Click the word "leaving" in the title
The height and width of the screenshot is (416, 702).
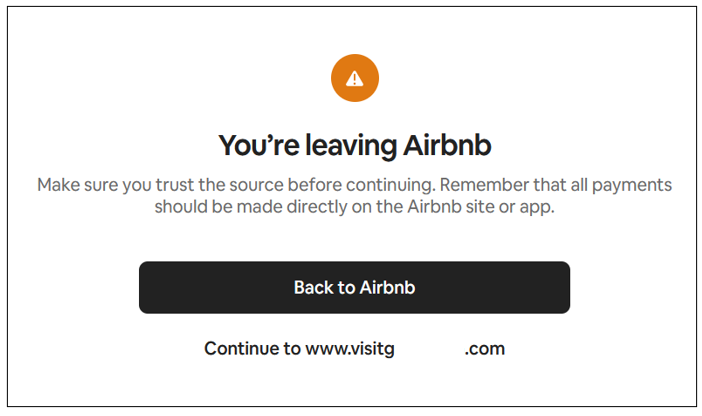click(331, 146)
